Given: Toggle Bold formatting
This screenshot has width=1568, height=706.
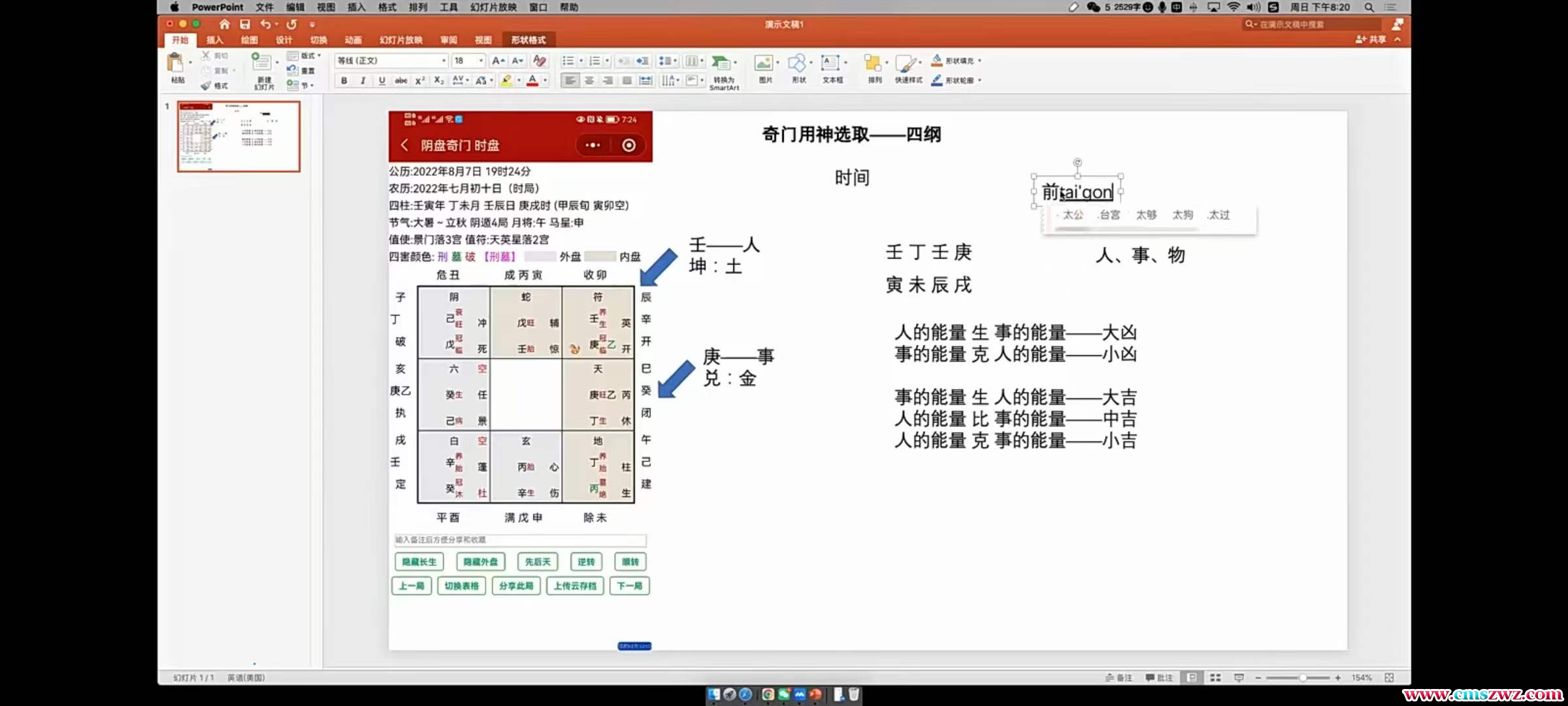Looking at the screenshot, I should (x=344, y=80).
